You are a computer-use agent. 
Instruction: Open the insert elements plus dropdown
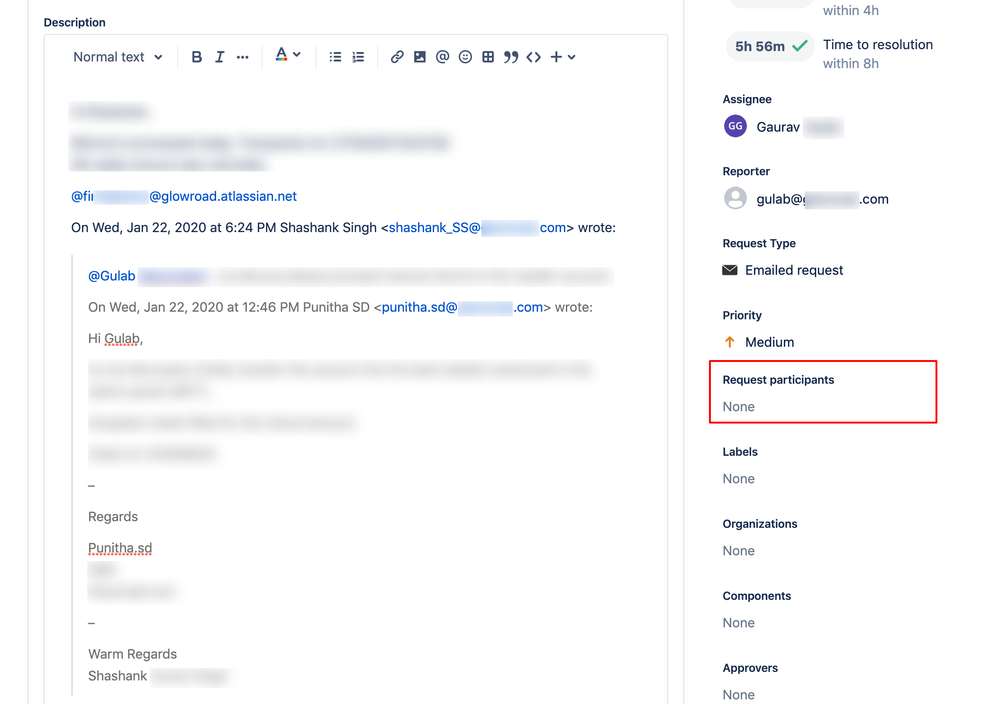[556, 57]
